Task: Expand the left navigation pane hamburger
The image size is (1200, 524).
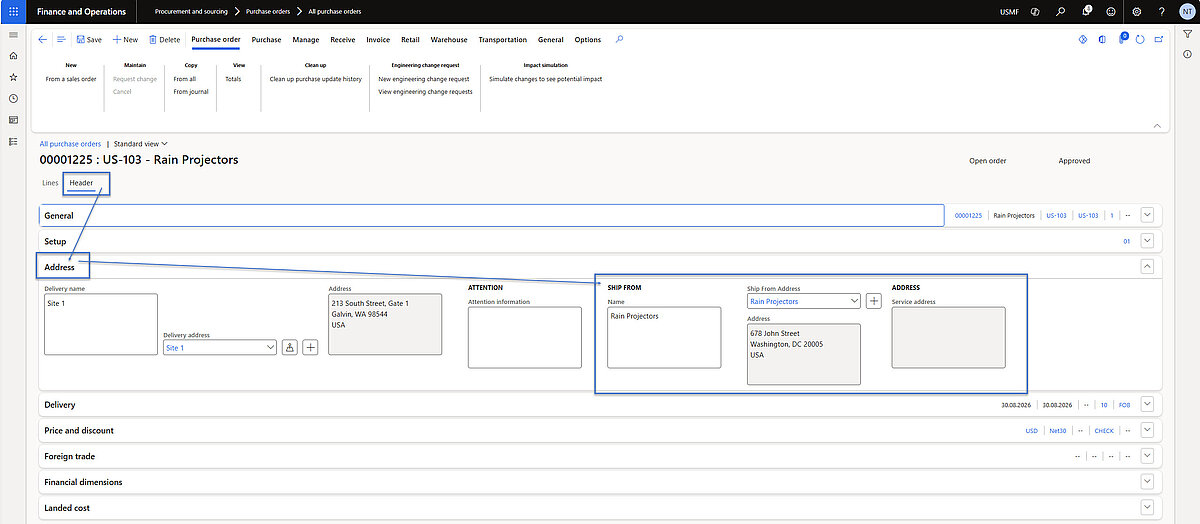Action: (x=13, y=35)
